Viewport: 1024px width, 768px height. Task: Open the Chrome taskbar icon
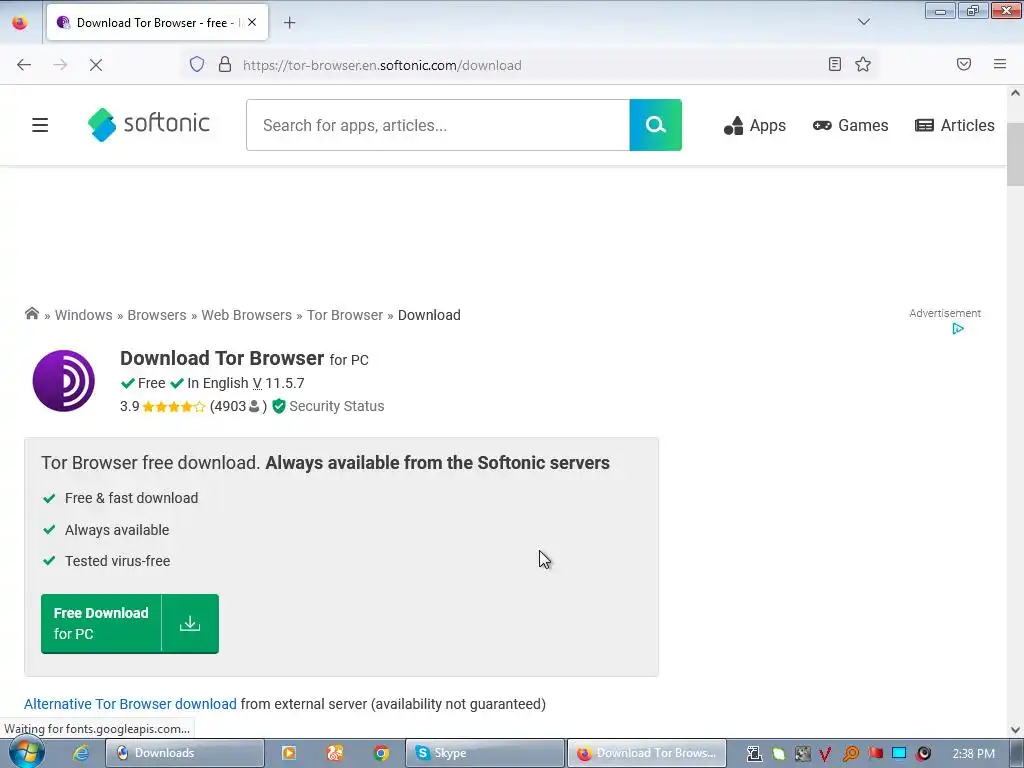click(x=381, y=753)
